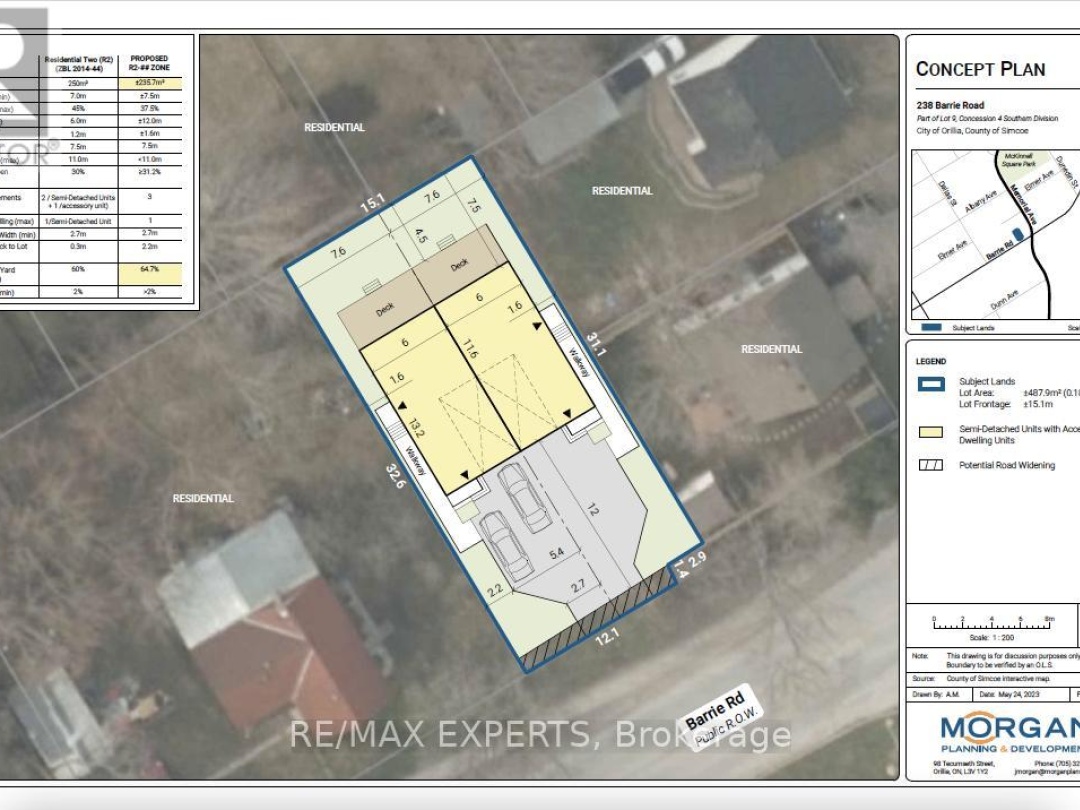The width and height of the screenshot is (1080, 810).
Task: Click the left unit's "Deck" label
Action: [x=385, y=310]
